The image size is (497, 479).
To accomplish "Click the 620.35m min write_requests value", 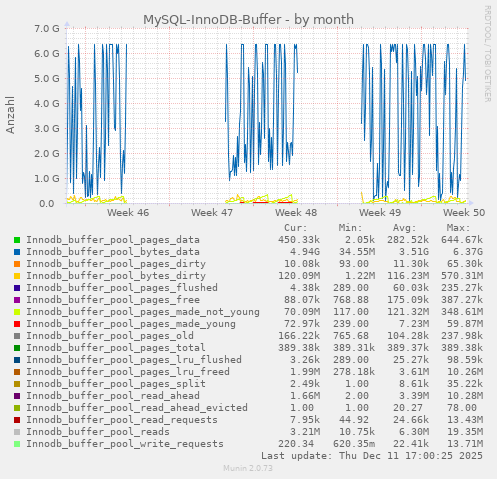I will point(354,444).
